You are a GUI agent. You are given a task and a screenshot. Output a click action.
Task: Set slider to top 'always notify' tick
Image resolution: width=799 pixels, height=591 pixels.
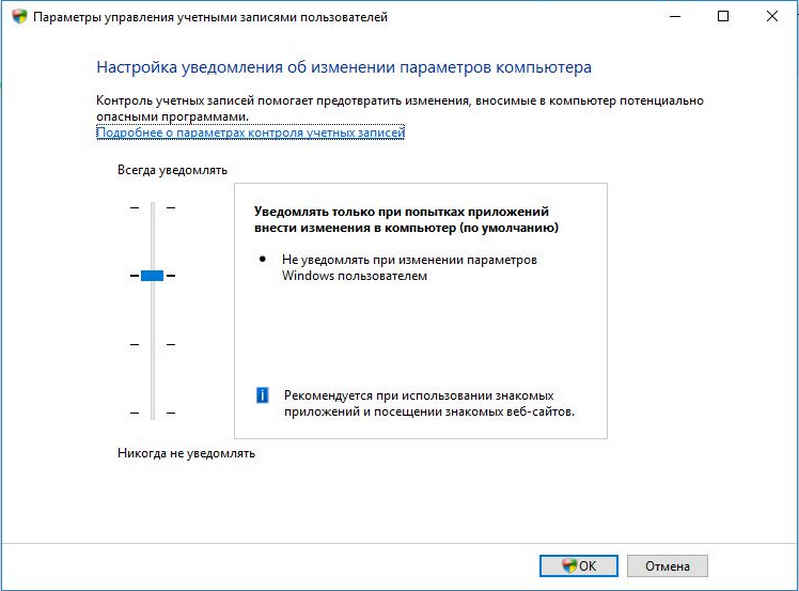tap(152, 208)
